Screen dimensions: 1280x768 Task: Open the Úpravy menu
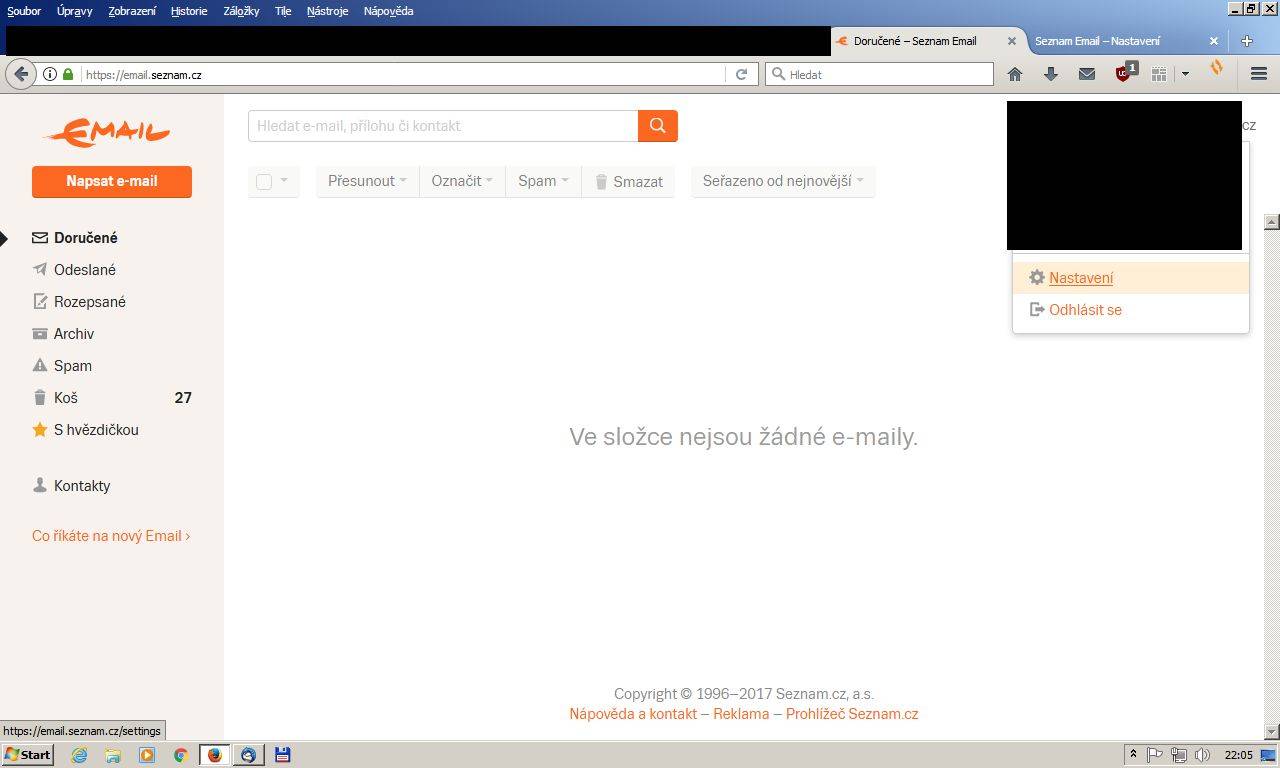tap(75, 11)
